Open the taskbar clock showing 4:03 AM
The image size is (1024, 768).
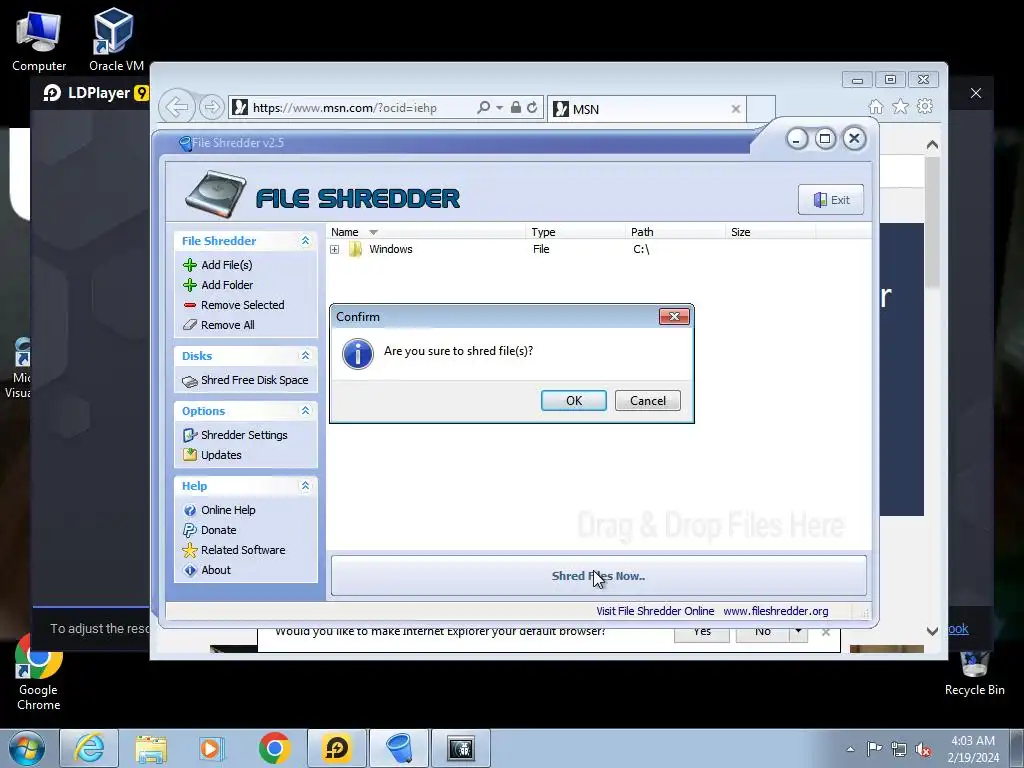coord(973,749)
